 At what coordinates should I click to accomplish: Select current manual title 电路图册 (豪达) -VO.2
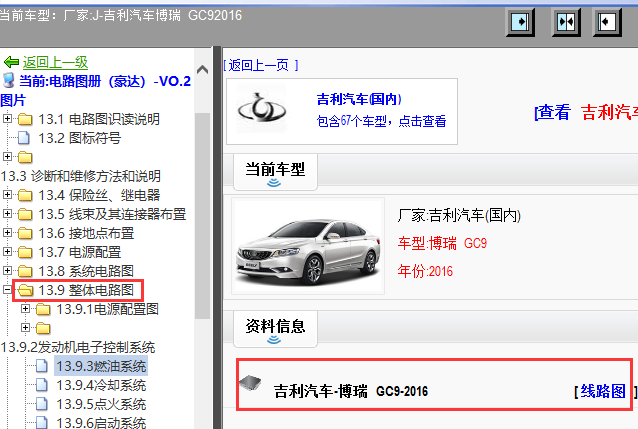click(105, 81)
